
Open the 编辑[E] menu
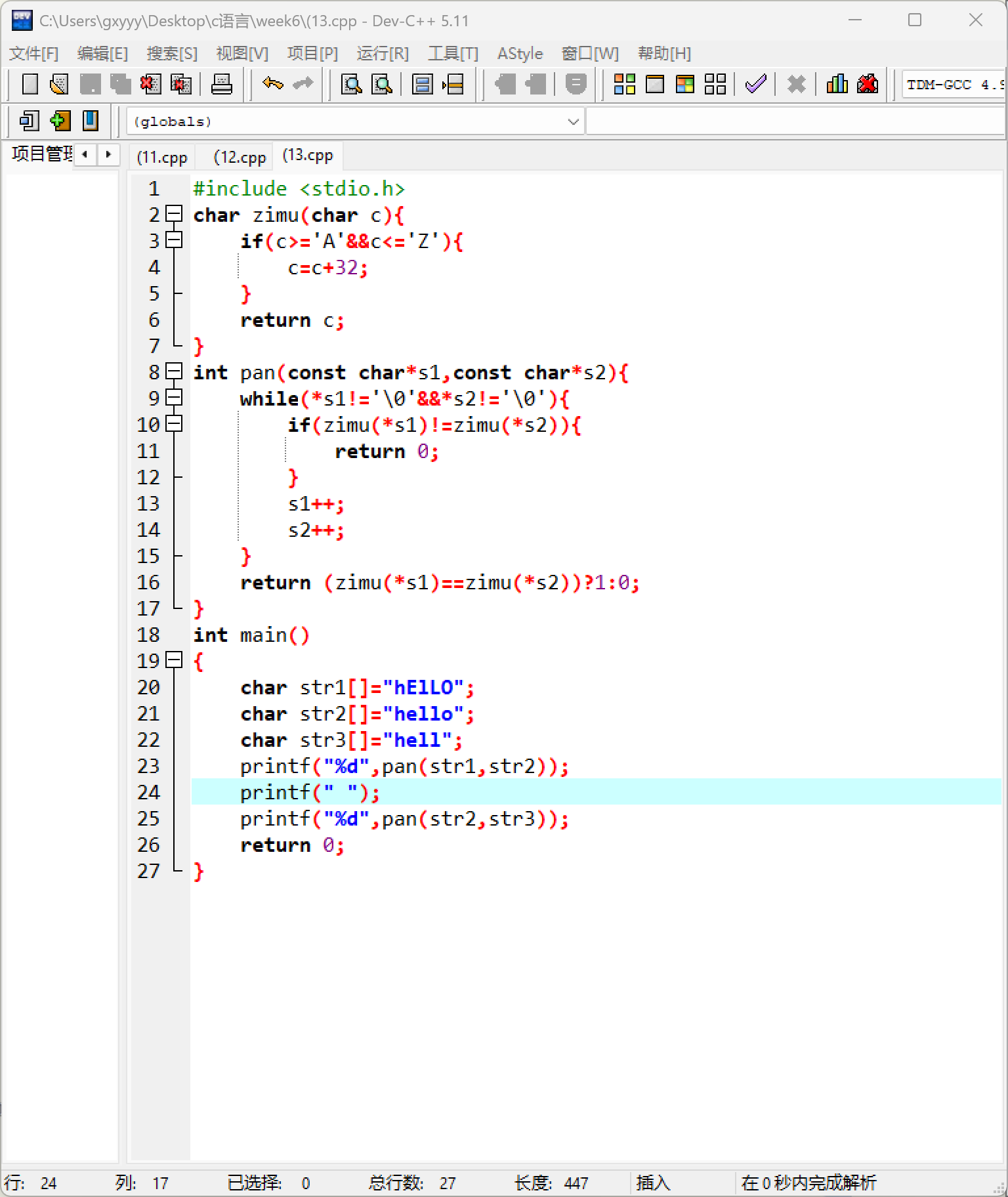[102, 53]
